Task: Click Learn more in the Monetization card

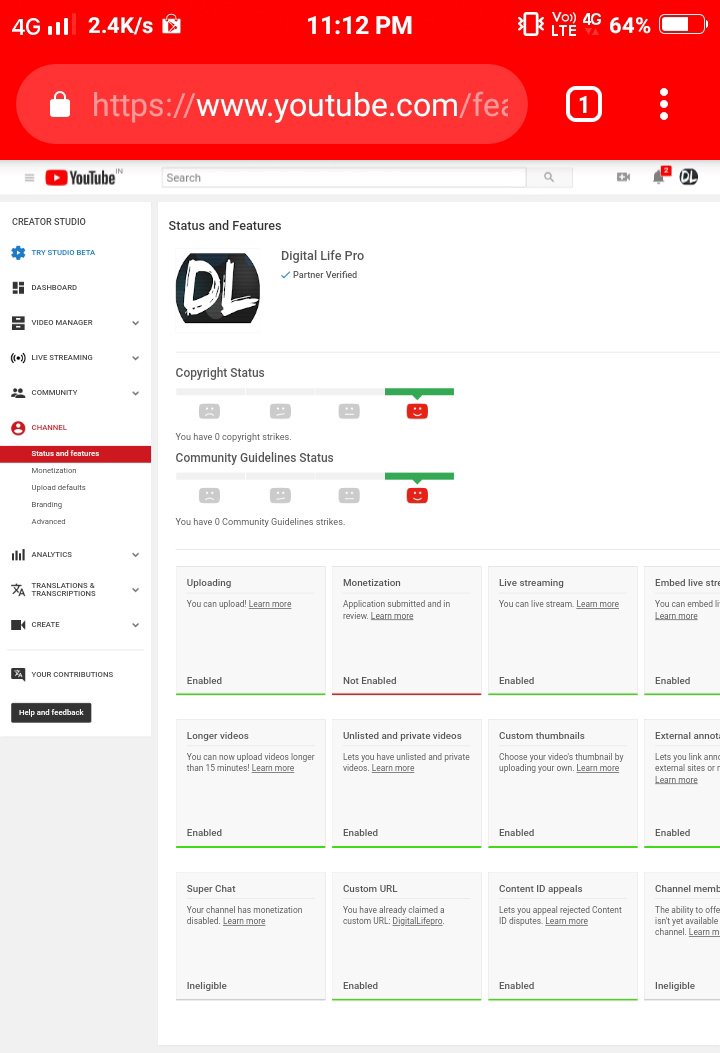Action: pyautogui.click(x=392, y=616)
